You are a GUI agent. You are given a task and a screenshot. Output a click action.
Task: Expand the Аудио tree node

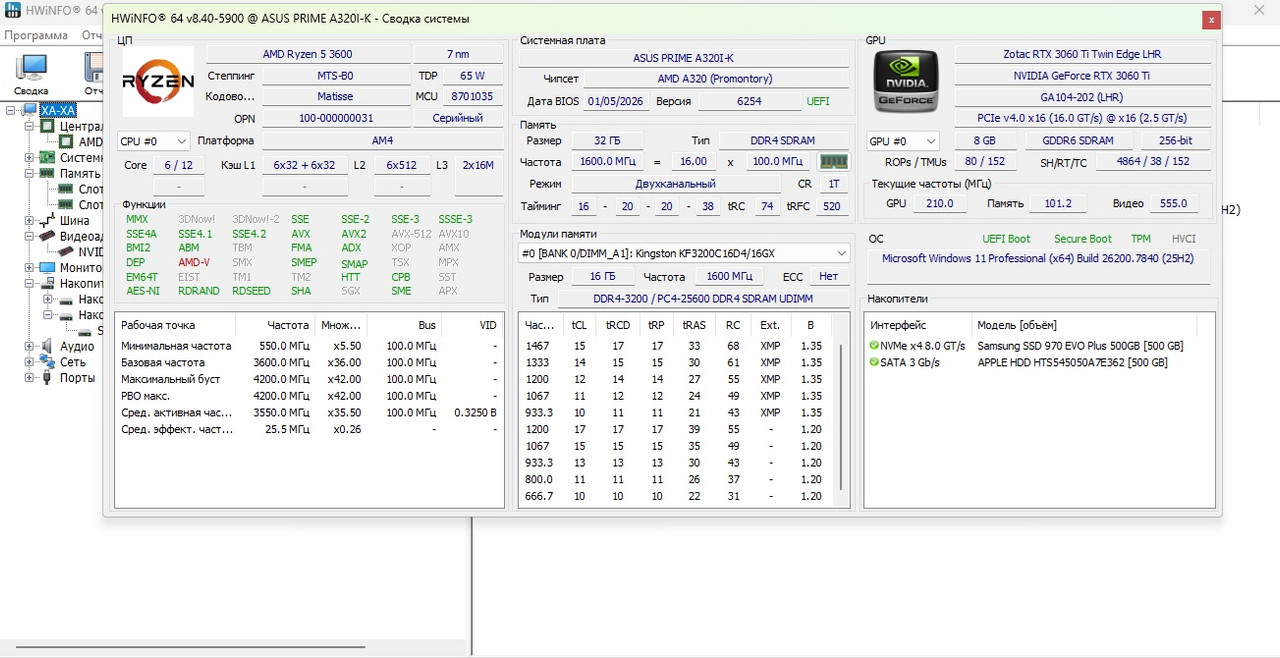[x=29, y=346]
